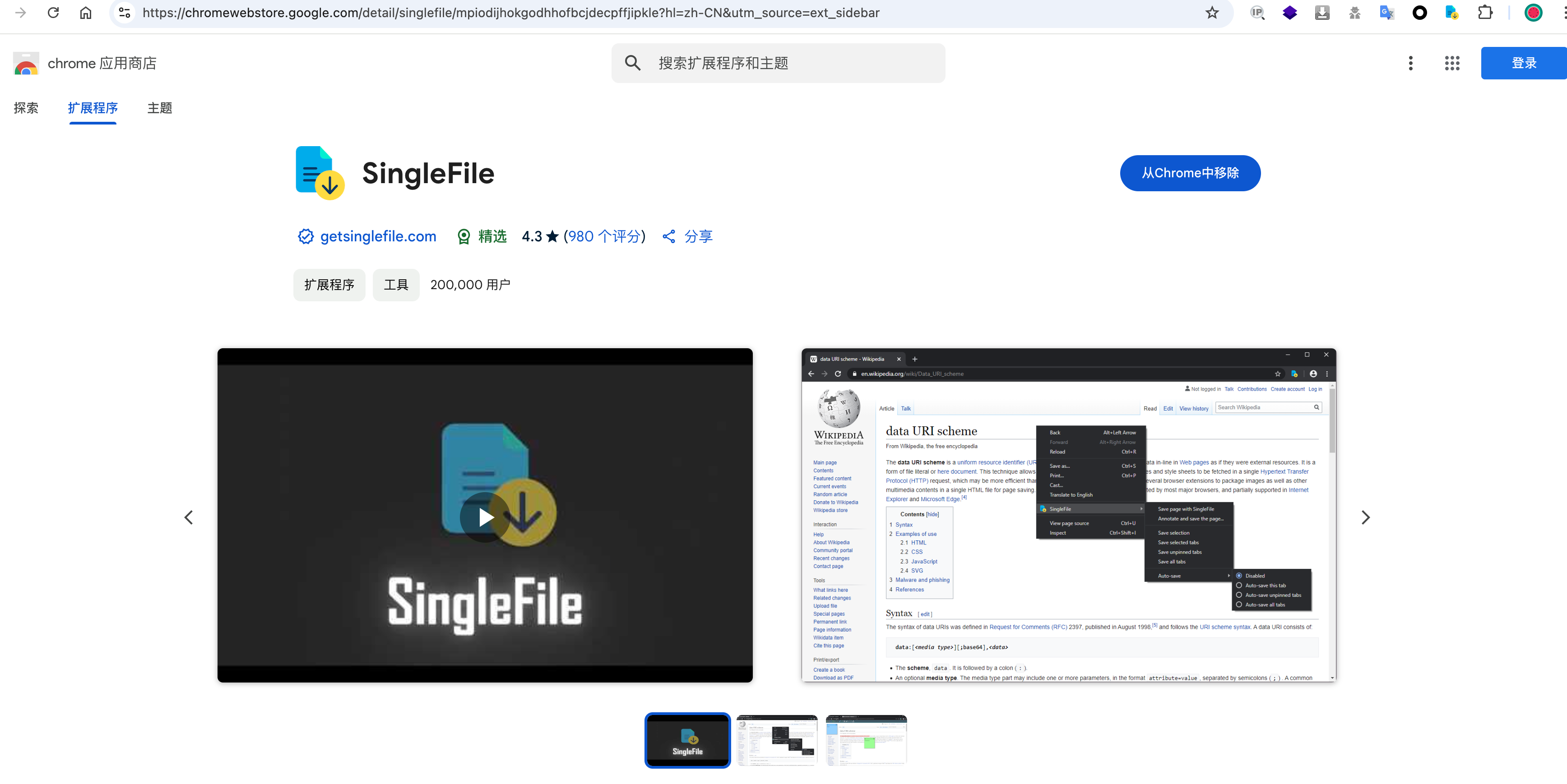The image size is (1567, 784).
Task: Open the gray download extension icon
Action: (1322, 13)
